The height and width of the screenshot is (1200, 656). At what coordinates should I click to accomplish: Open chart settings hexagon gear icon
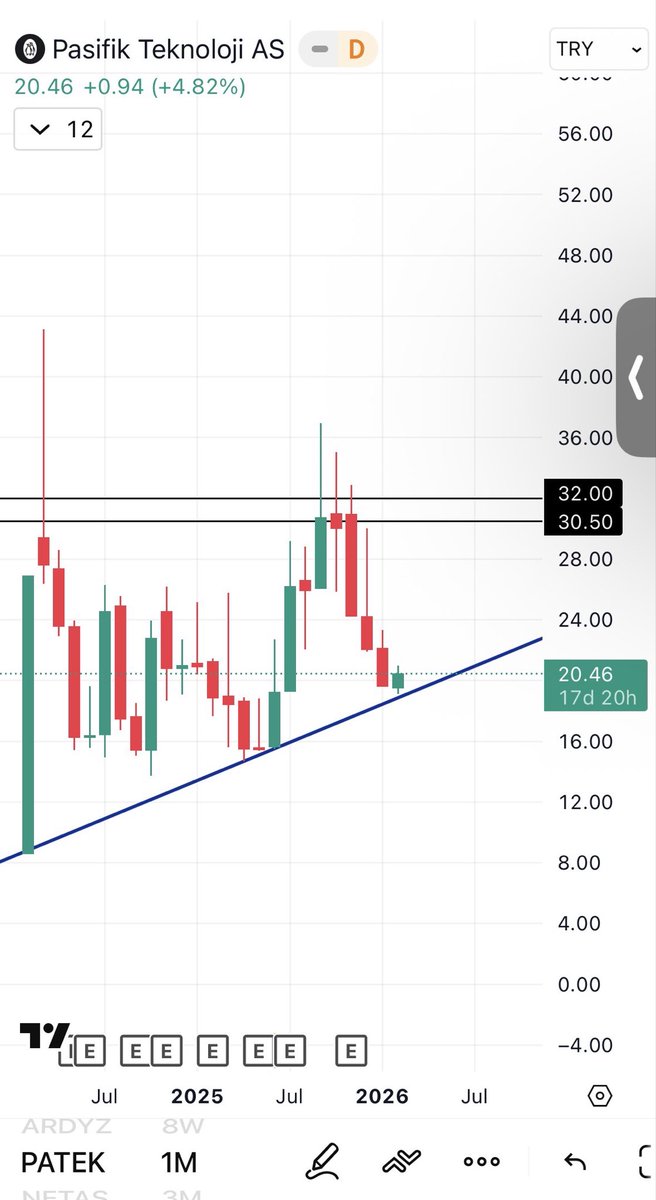coord(599,1096)
